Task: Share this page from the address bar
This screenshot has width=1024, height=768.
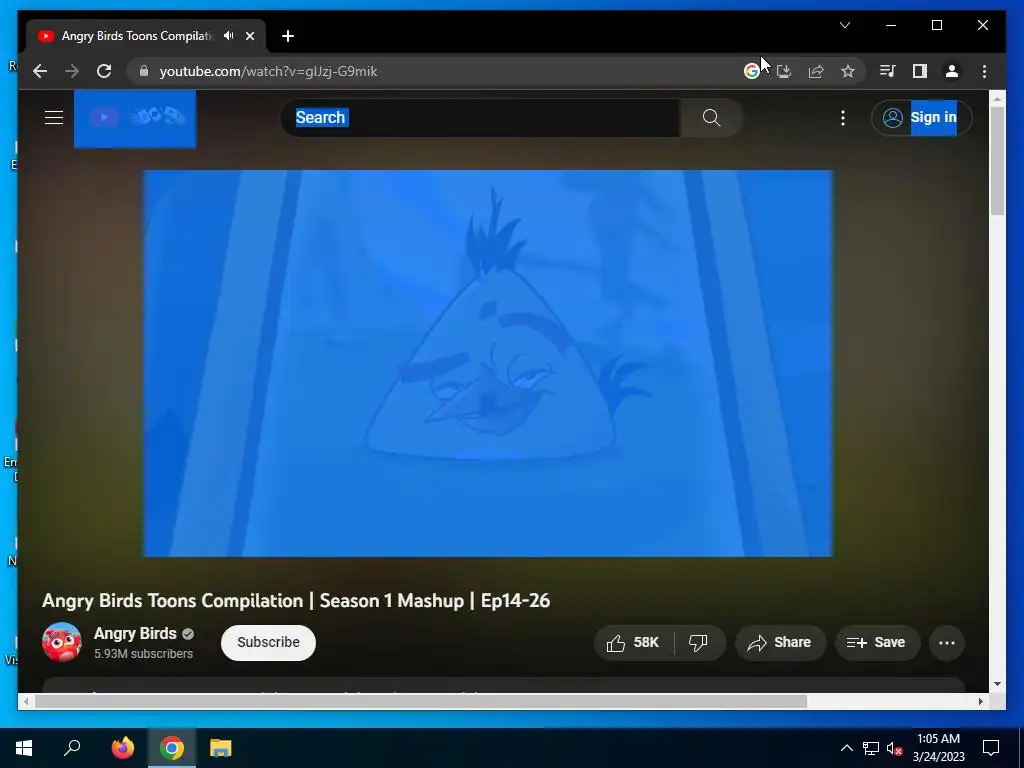Action: pos(816,71)
